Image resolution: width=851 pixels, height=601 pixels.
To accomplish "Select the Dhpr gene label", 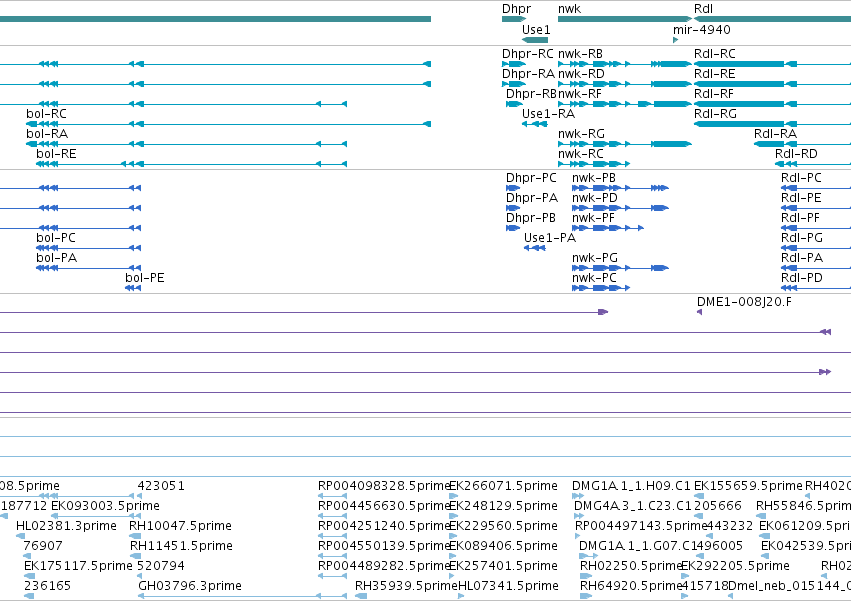I will tap(516, 9).
